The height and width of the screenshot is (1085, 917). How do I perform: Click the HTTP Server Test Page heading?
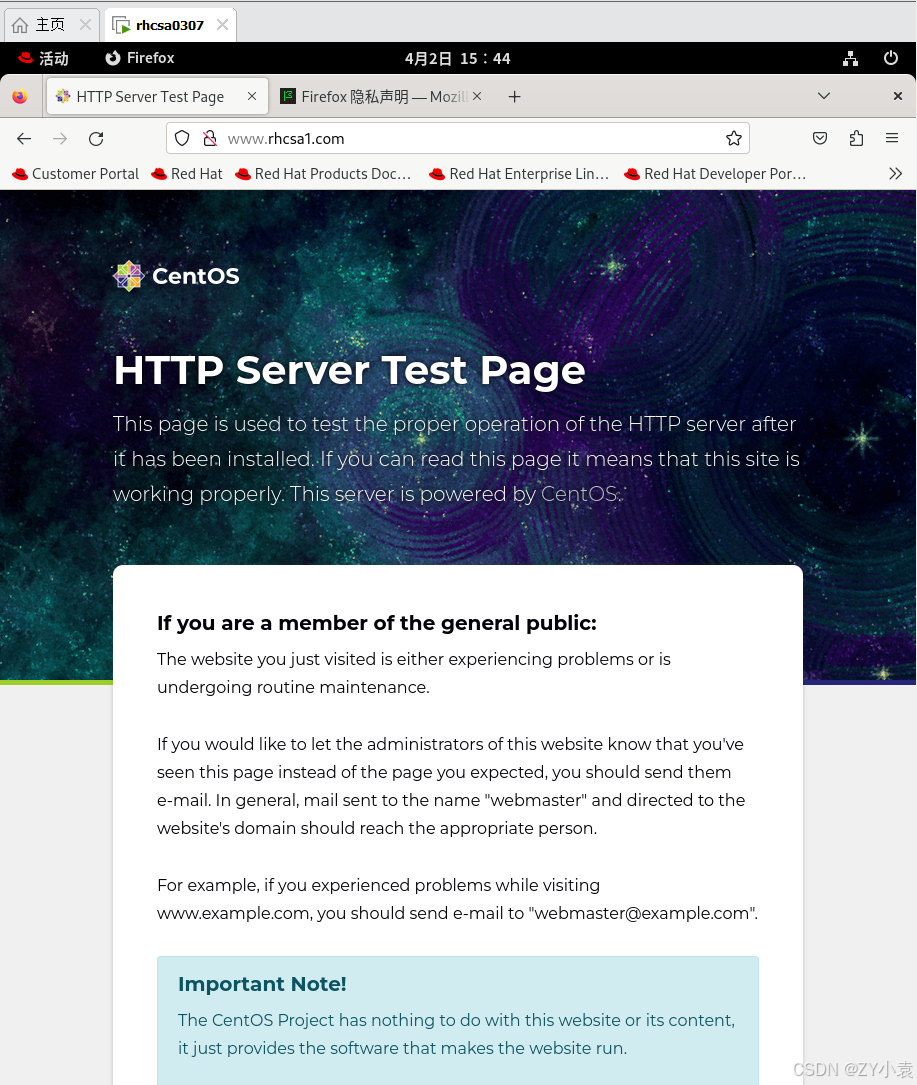[x=349, y=370]
